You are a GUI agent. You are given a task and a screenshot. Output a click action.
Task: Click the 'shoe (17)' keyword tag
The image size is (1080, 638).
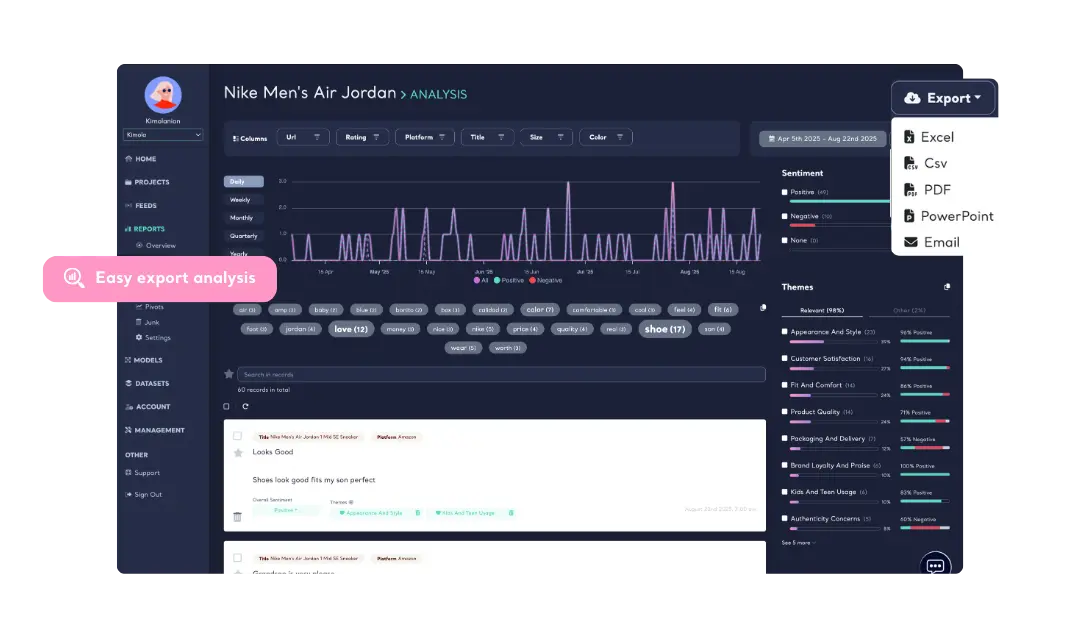[665, 329]
